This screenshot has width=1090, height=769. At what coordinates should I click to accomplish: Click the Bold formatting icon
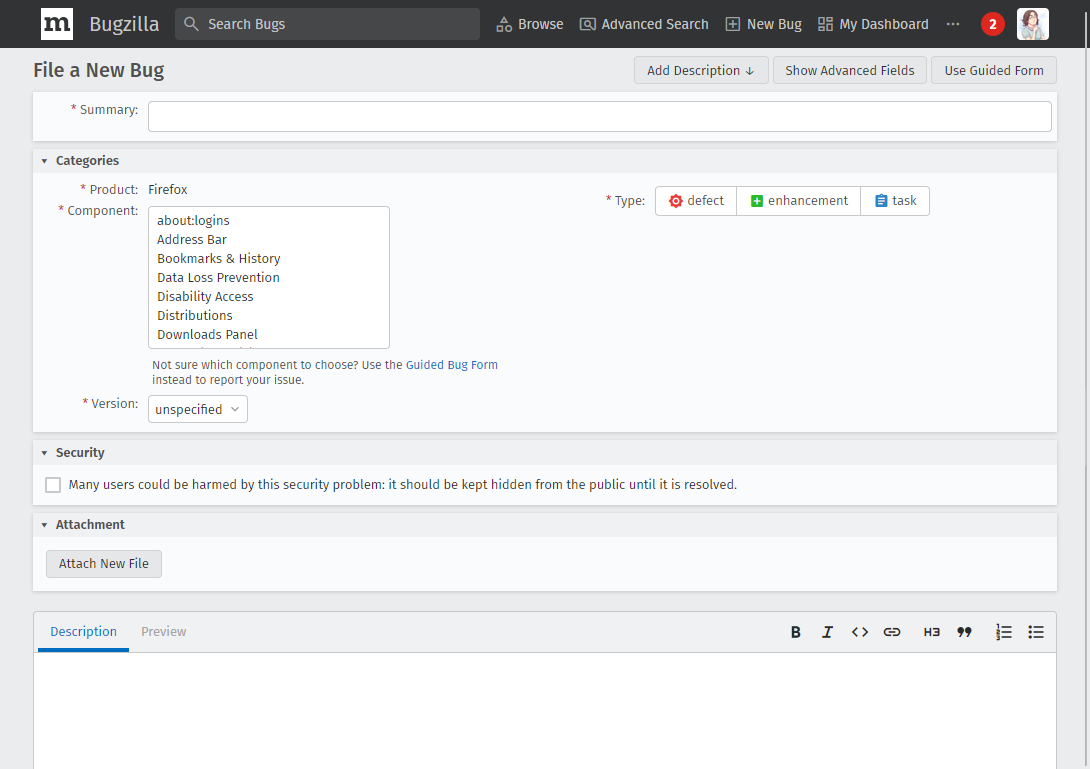796,632
